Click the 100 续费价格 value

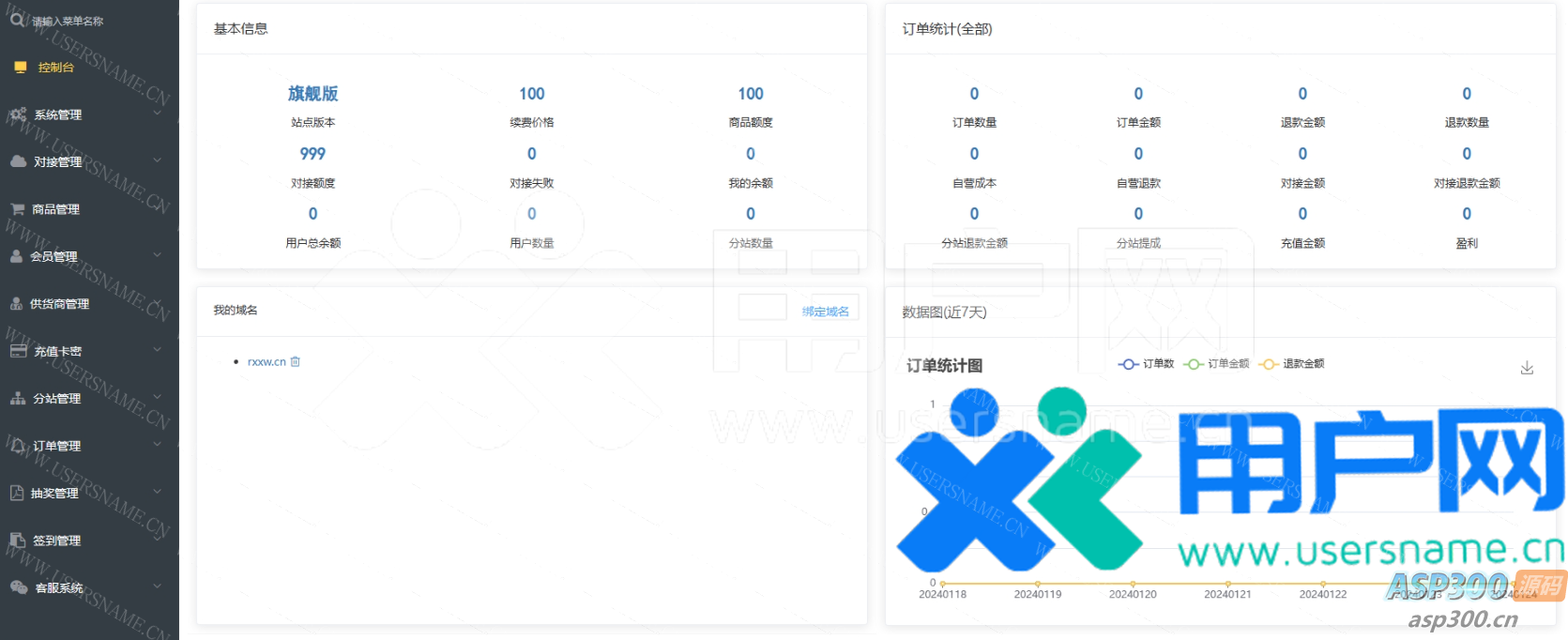pos(532,93)
